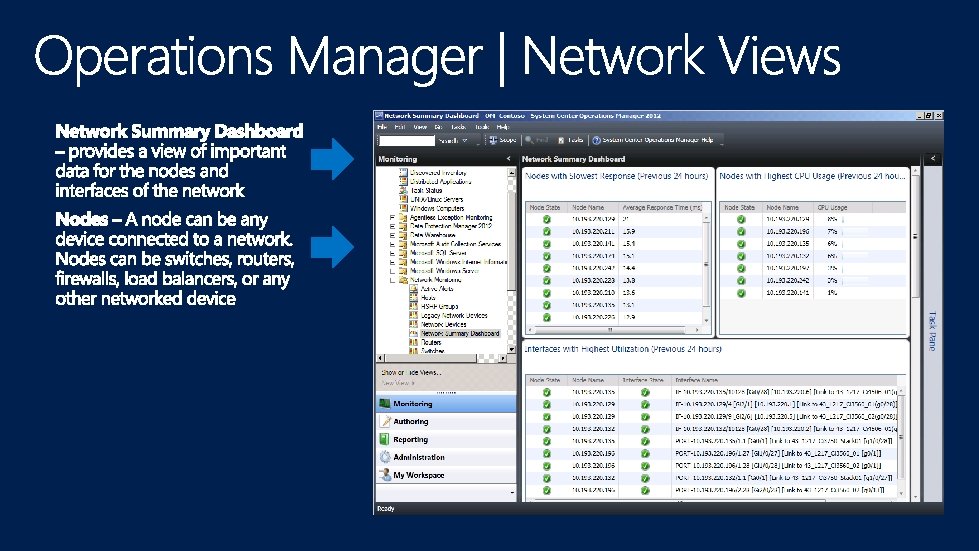Image resolution: width=979 pixels, height=551 pixels.
Task: Click the Active Alerts view icon
Action: (x=413, y=288)
